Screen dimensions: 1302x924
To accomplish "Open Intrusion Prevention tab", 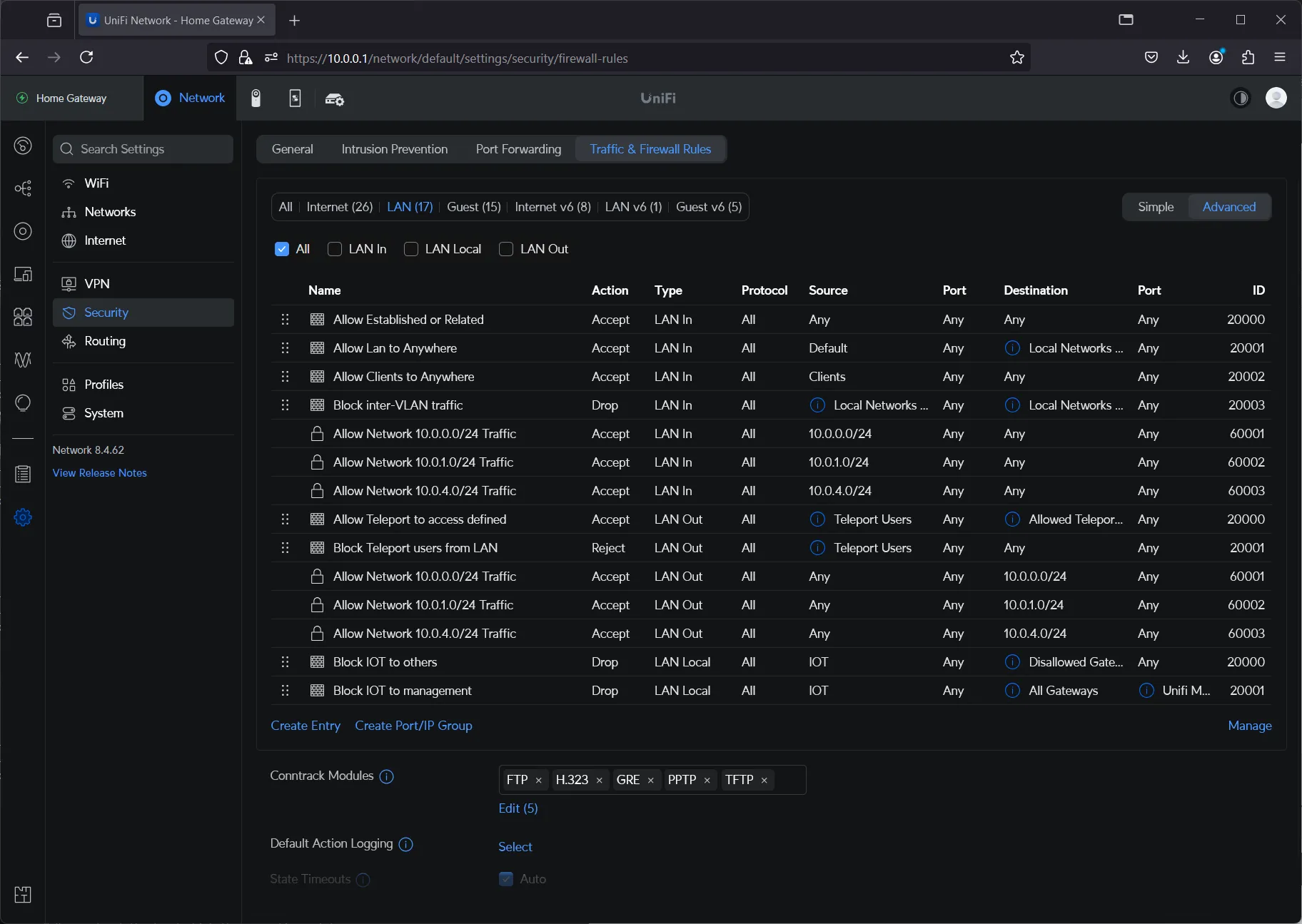I will [394, 149].
